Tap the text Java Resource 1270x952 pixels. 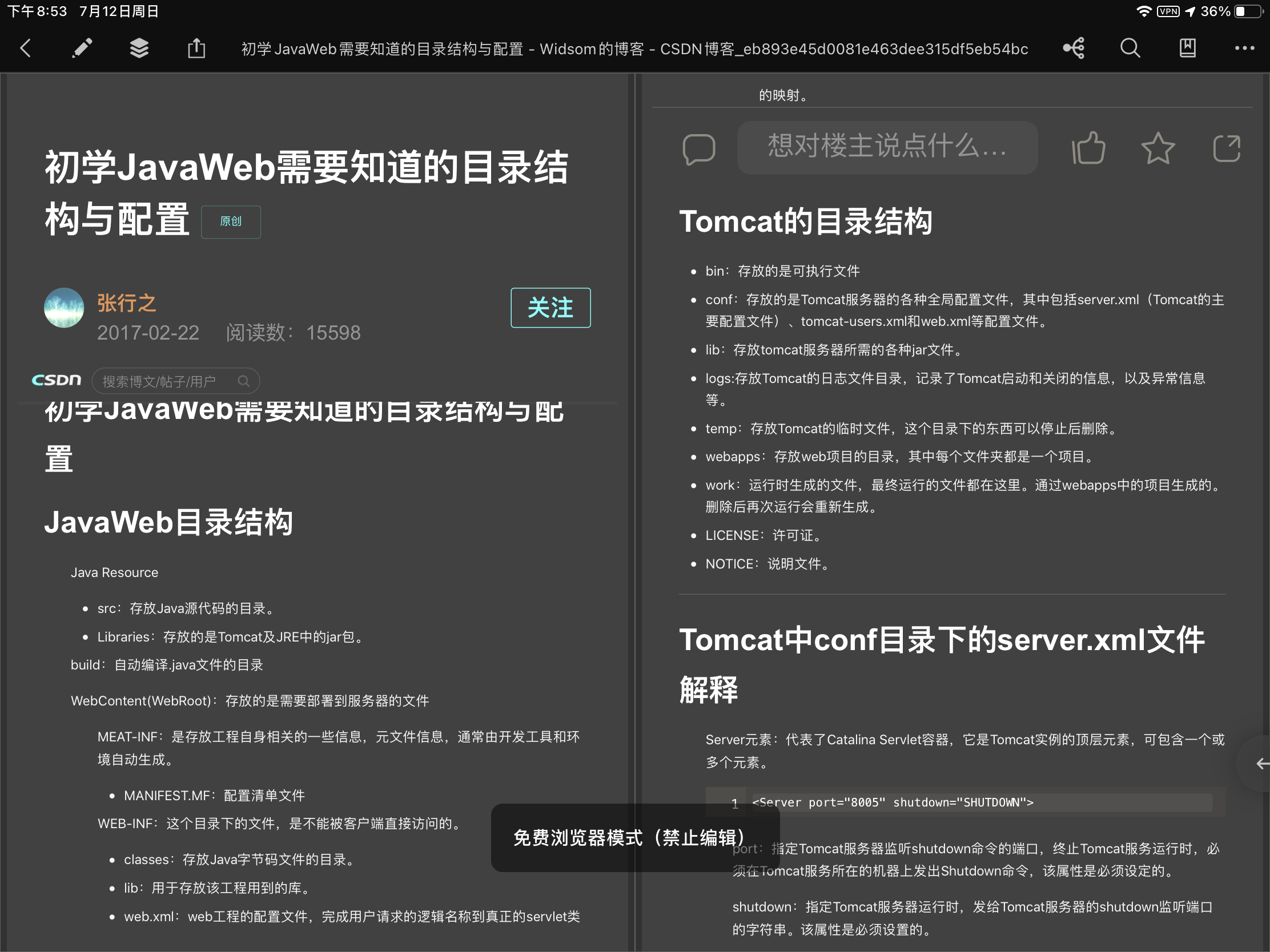click(114, 572)
